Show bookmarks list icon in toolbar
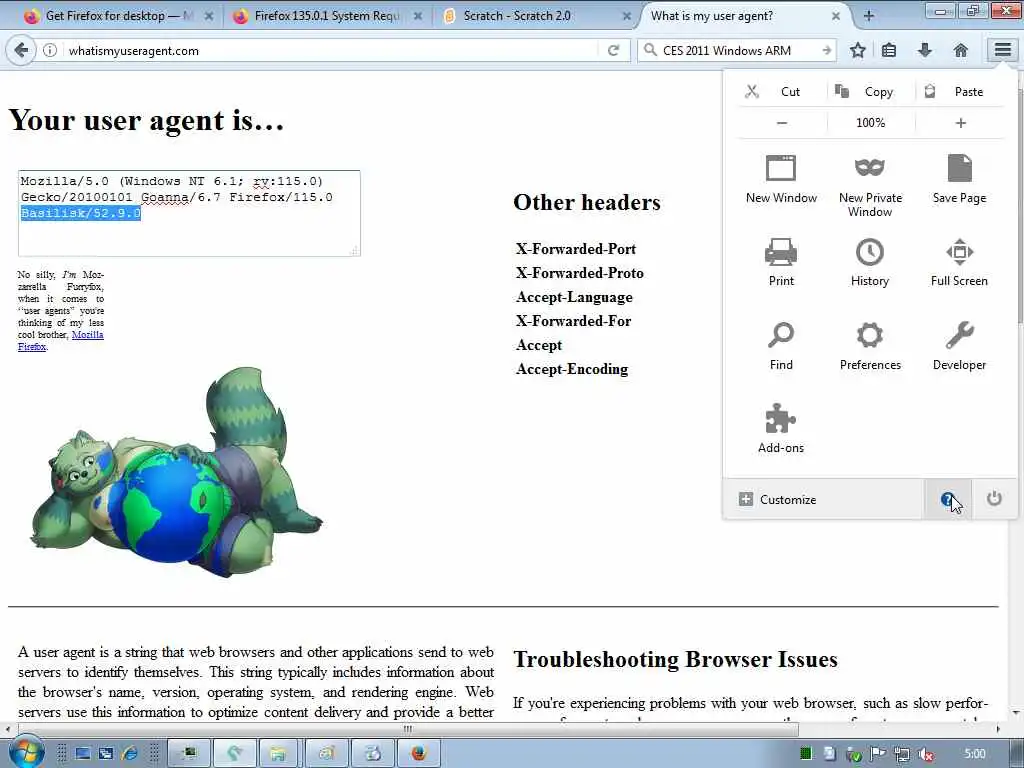This screenshot has width=1024, height=768. click(889, 50)
